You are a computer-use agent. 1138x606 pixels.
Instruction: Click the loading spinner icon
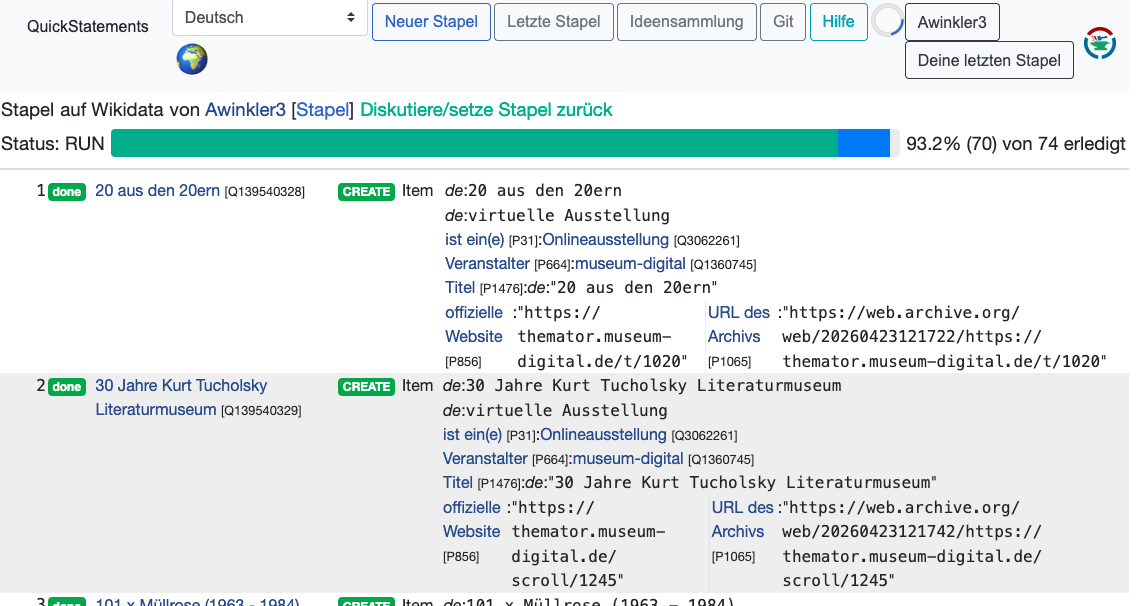coord(886,21)
